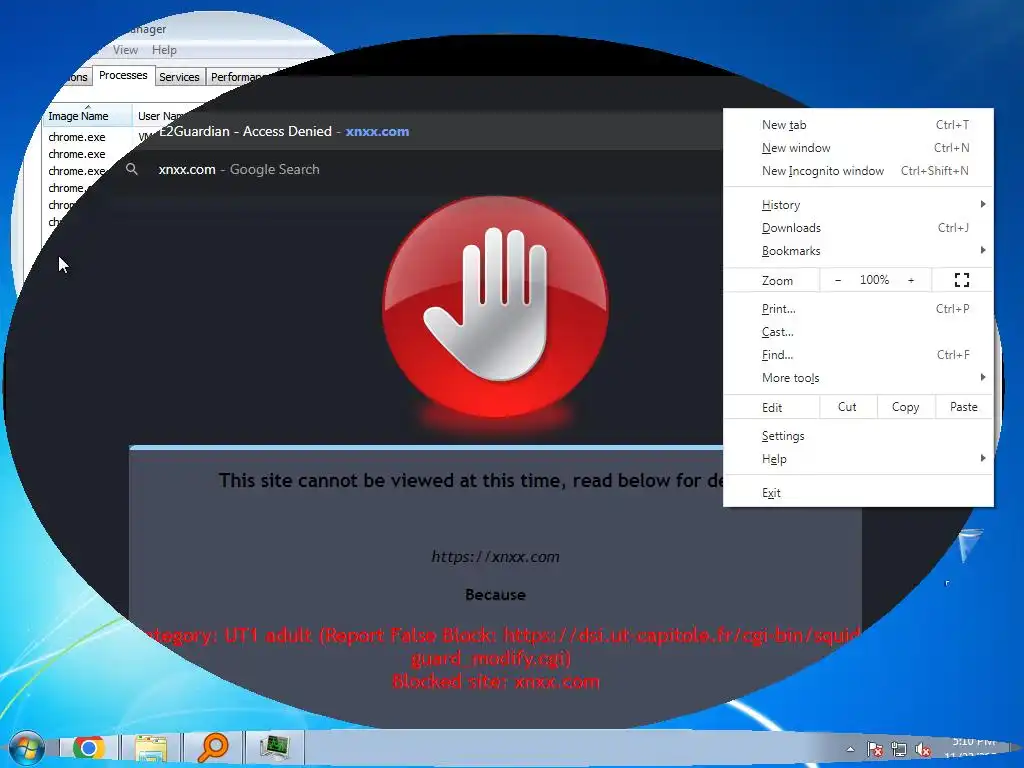Screen dimensions: 1024x768
Task: Select Find... in Chrome menu
Action: pyautogui.click(x=858, y=355)
